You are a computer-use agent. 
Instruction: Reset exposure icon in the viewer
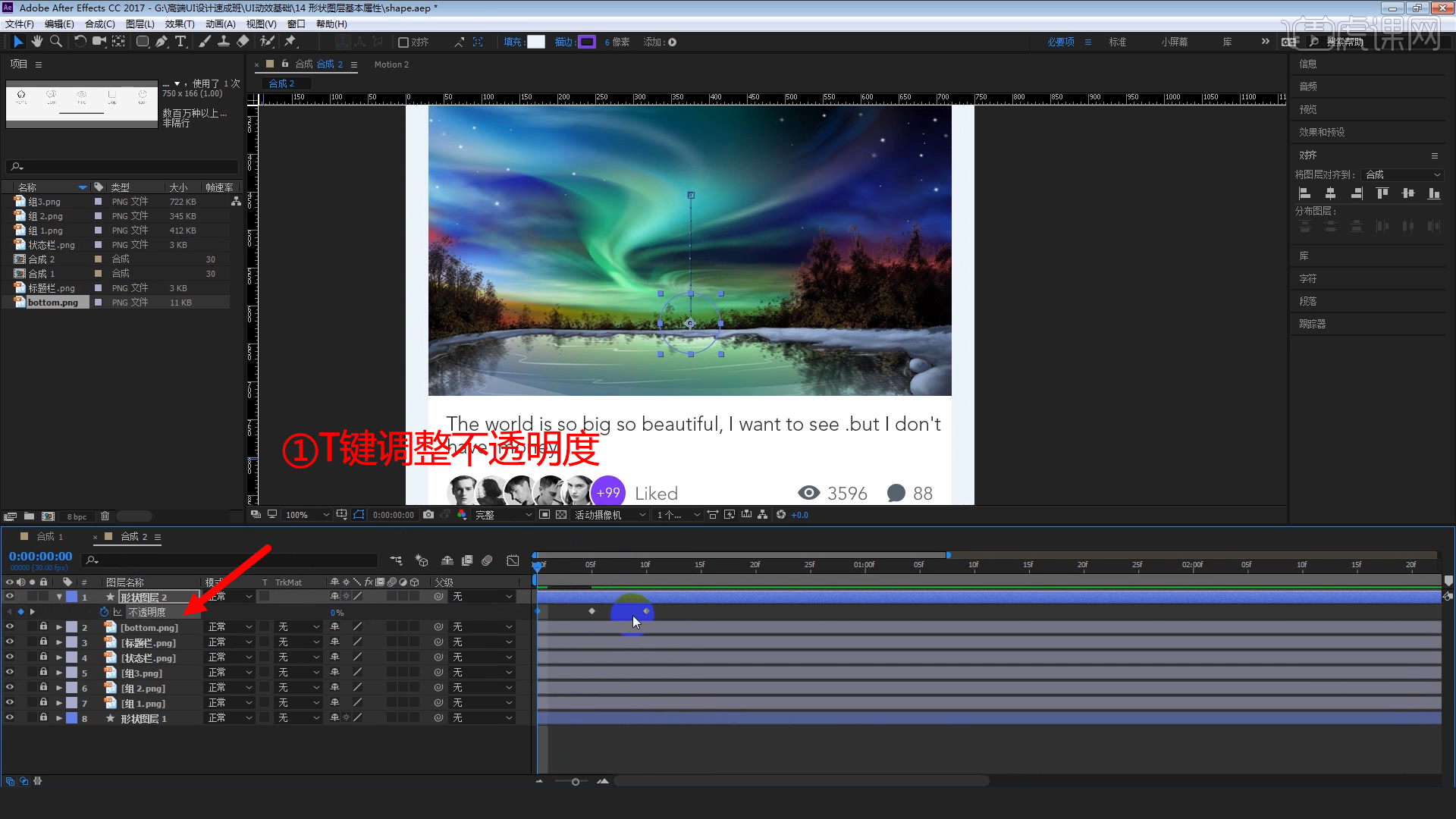(781, 515)
